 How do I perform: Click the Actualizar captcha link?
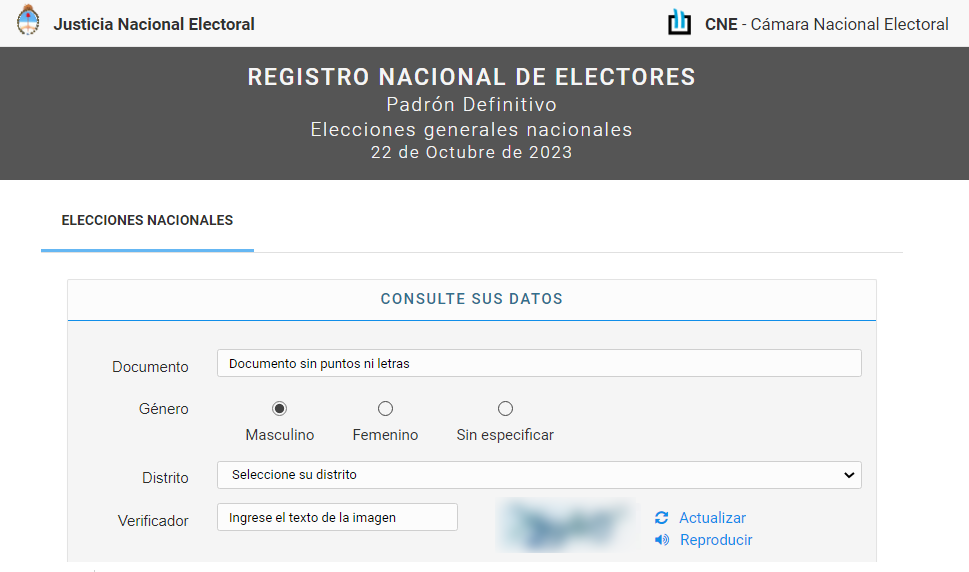point(712,518)
